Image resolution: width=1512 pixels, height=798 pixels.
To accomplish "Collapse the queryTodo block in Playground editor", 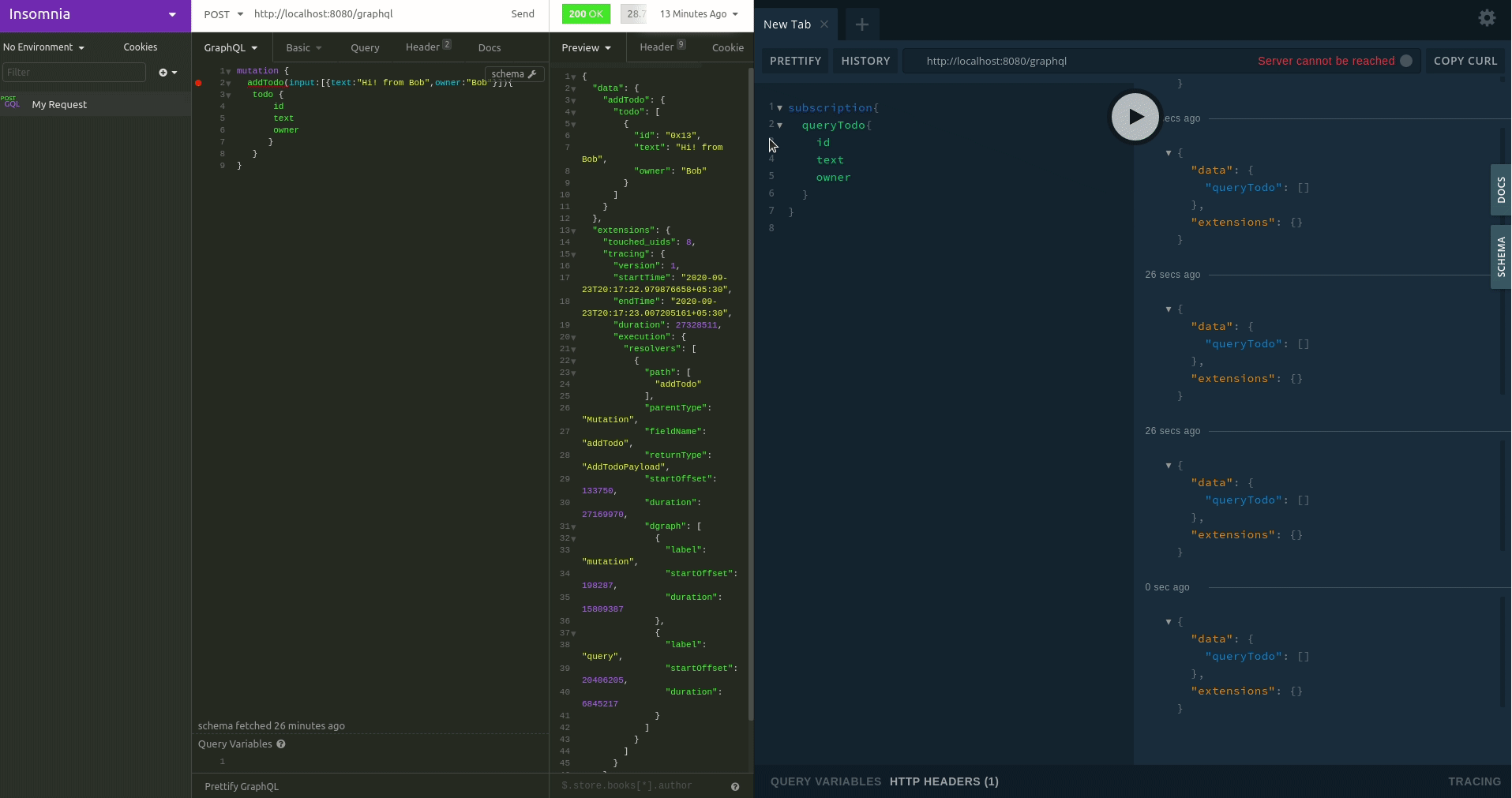I will point(779,126).
